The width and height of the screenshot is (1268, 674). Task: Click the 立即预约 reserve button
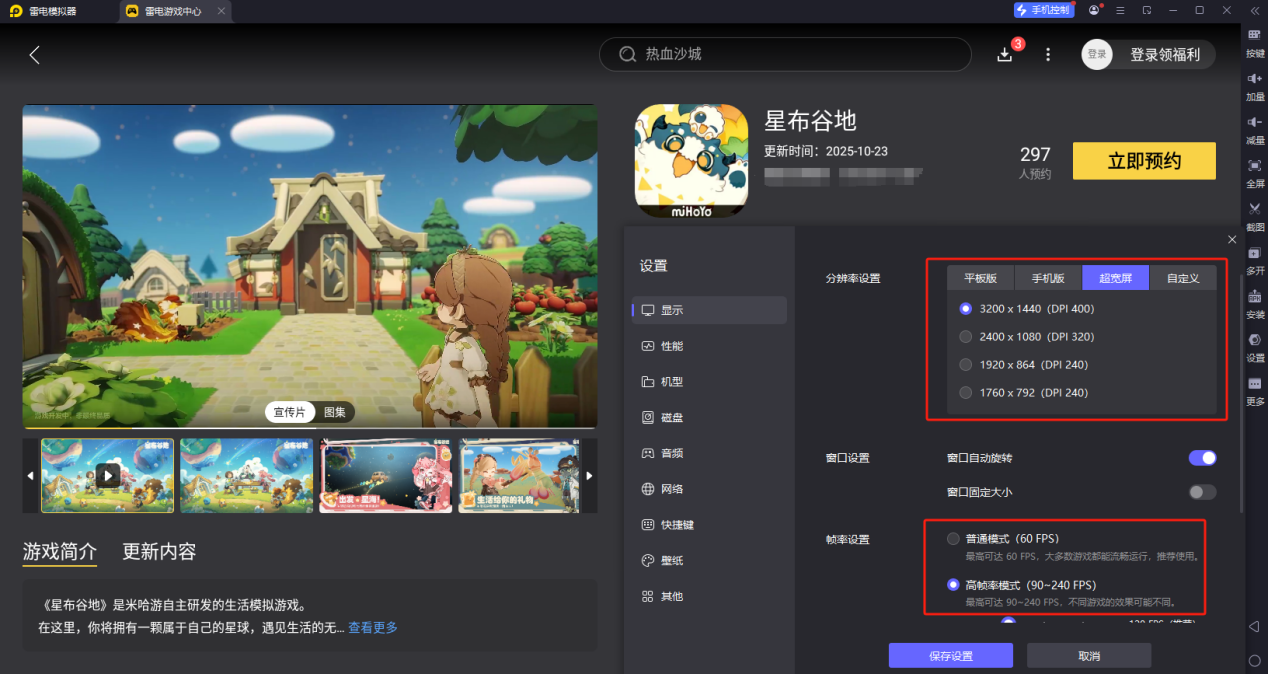tap(1143, 160)
